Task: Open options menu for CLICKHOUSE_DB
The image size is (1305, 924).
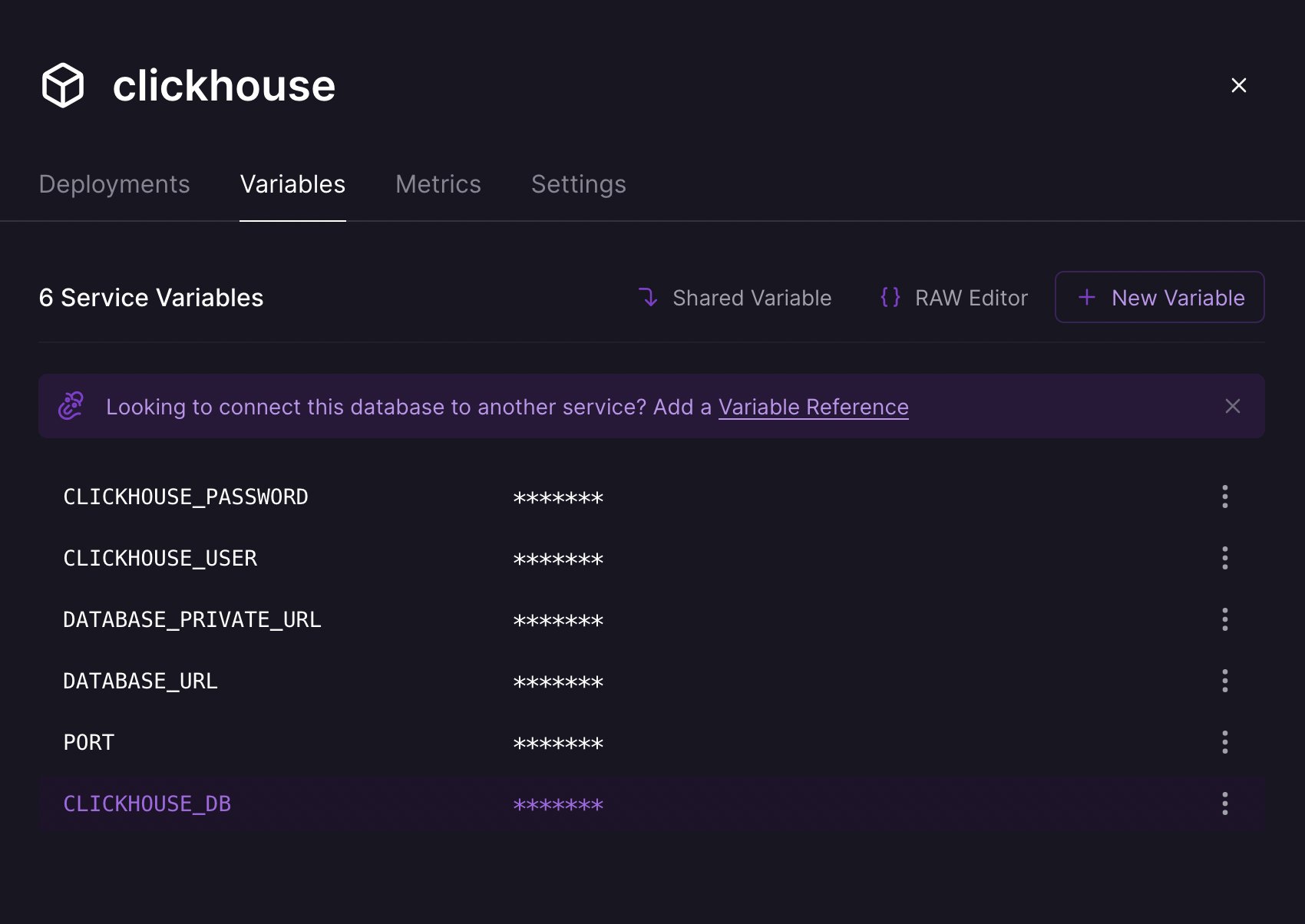Action: click(x=1224, y=804)
